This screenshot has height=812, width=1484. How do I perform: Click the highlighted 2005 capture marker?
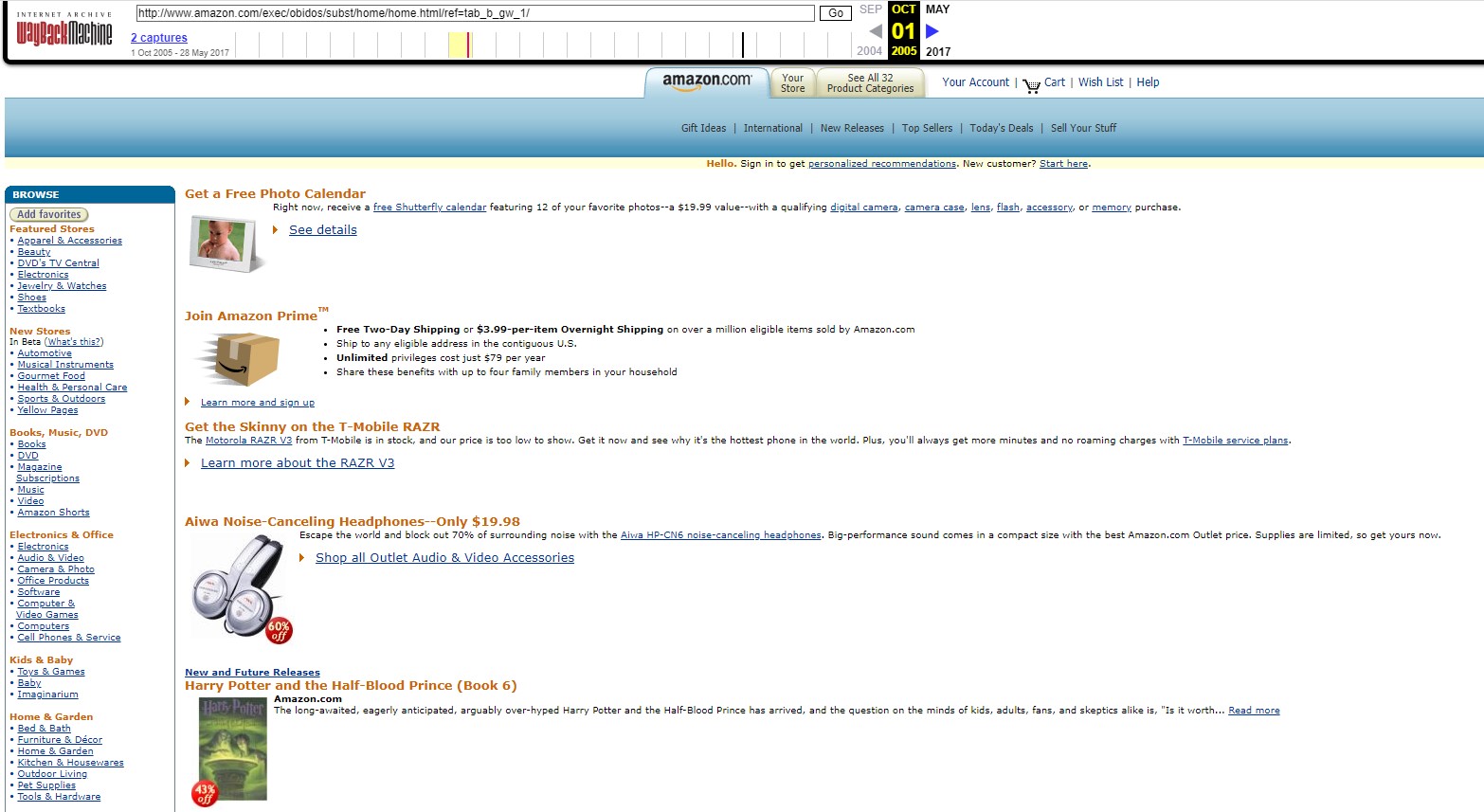click(468, 45)
